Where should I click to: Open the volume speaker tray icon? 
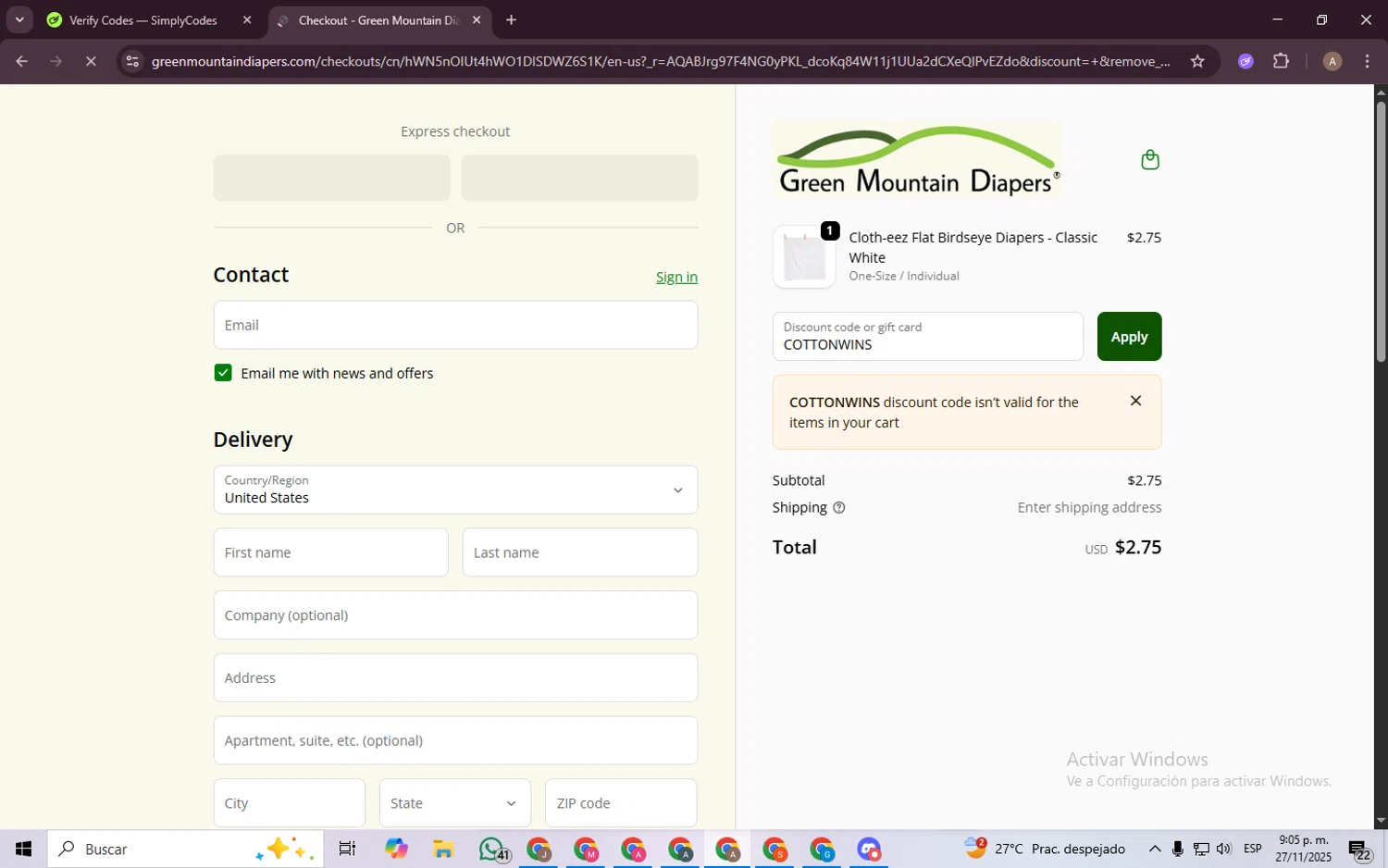pyautogui.click(x=1224, y=849)
